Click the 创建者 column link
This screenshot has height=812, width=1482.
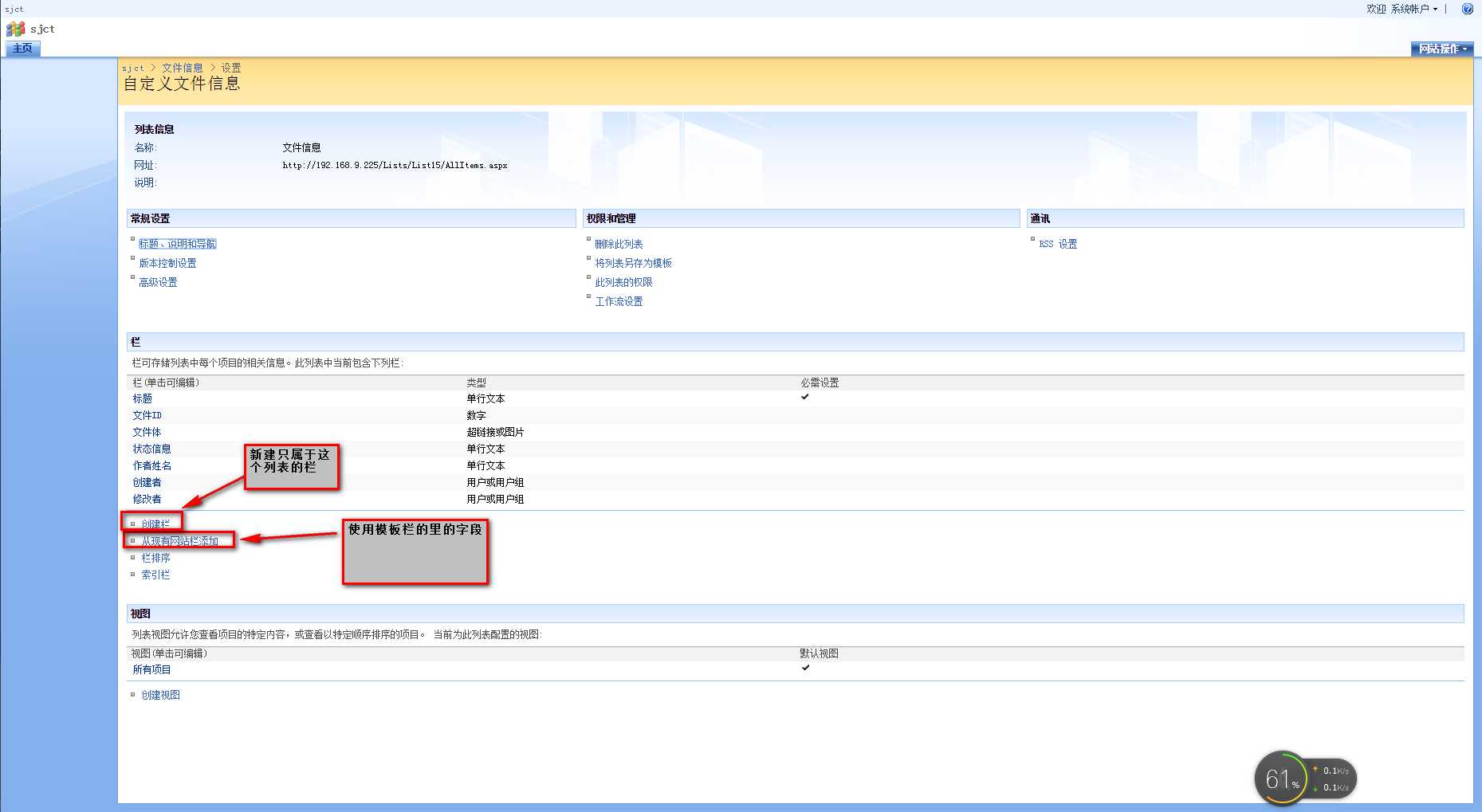(147, 482)
